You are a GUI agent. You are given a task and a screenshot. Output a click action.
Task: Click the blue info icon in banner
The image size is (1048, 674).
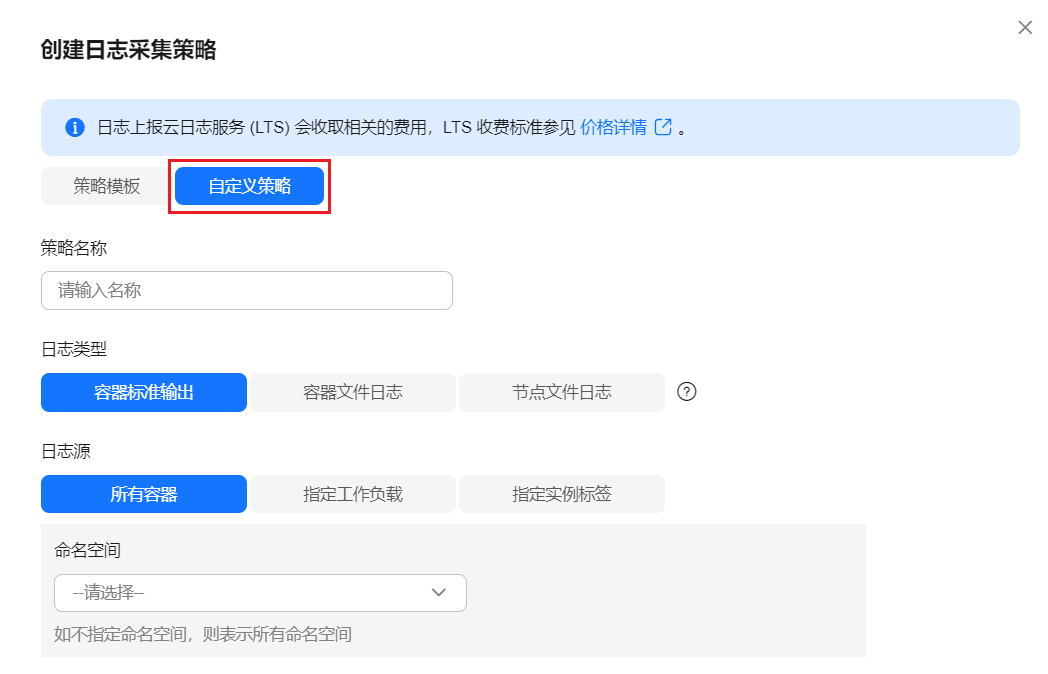[x=75, y=127]
